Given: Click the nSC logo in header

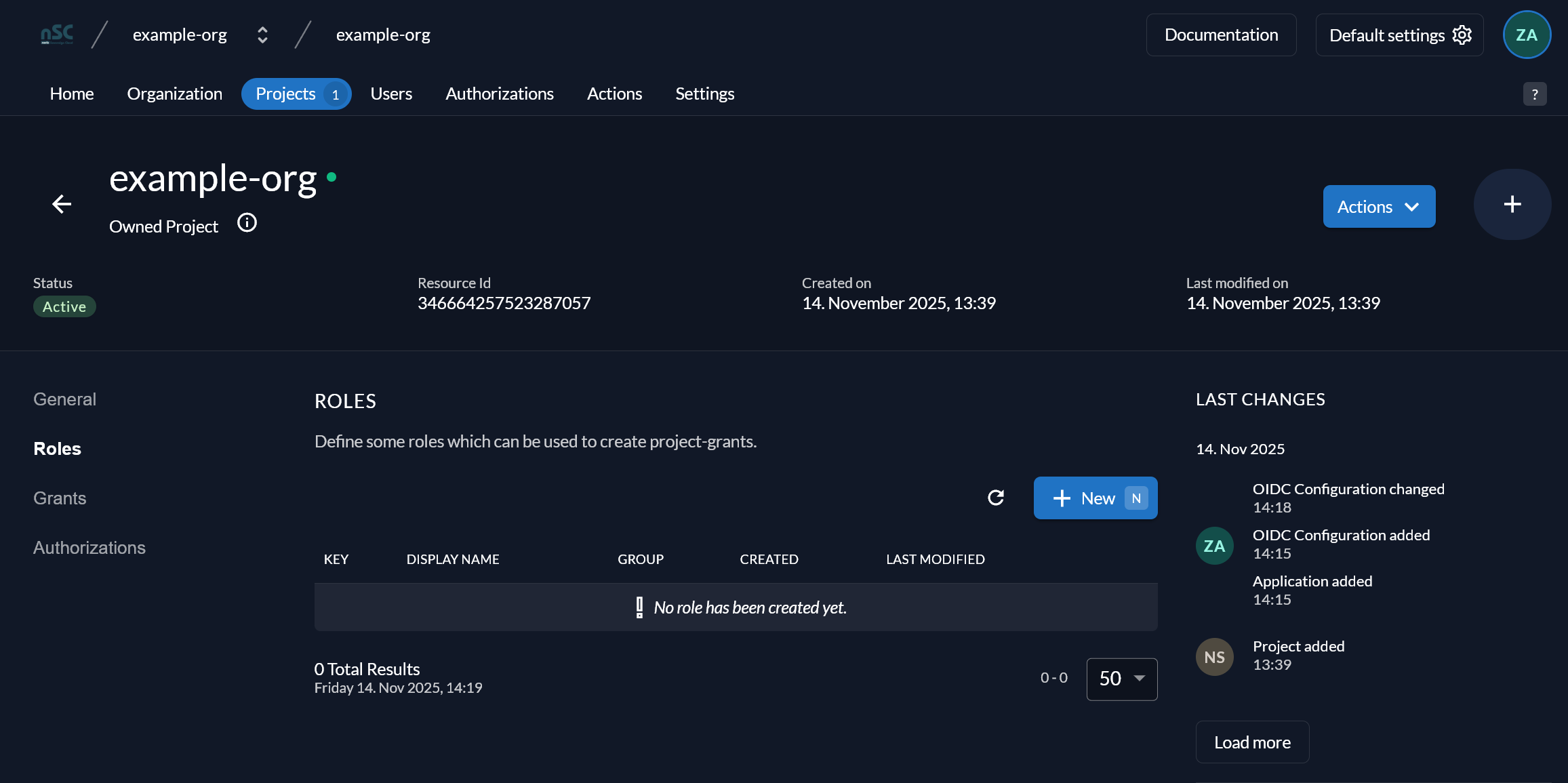Looking at the screenshot, I should click(57, 35).
